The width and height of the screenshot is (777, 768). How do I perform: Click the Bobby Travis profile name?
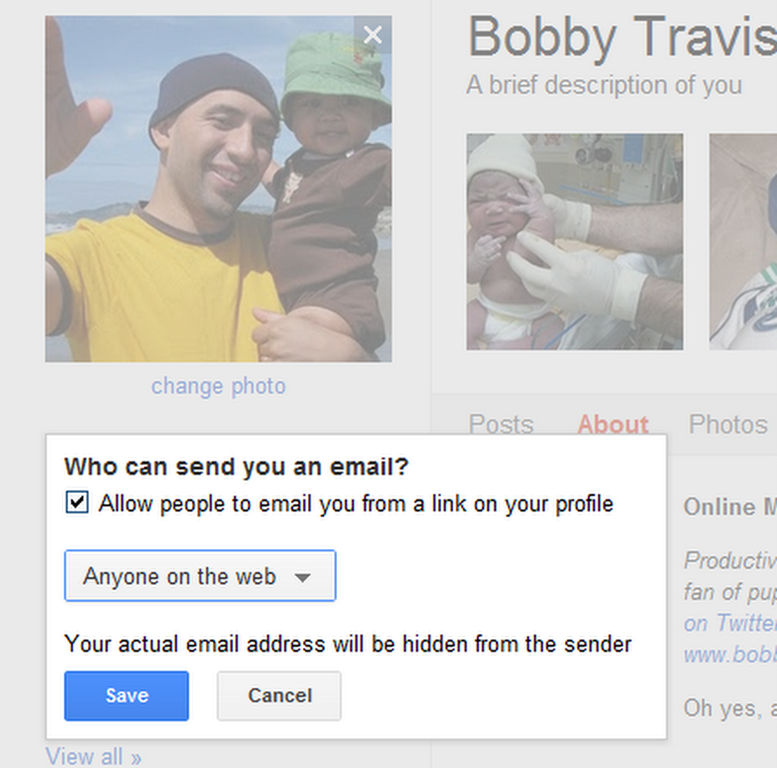pyautogui.click(x=620, y=38)
